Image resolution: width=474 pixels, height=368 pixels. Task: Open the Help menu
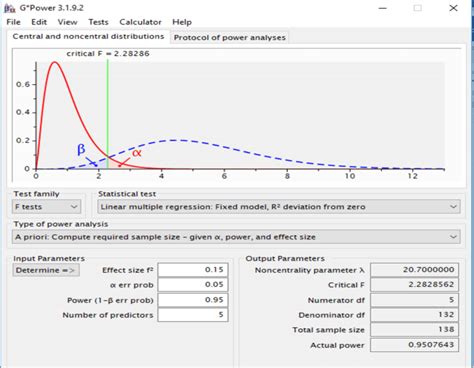(x=182, y=22)
